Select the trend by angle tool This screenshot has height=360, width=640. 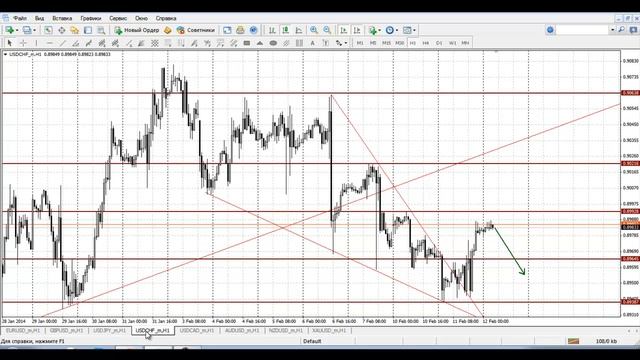(76, 43)
